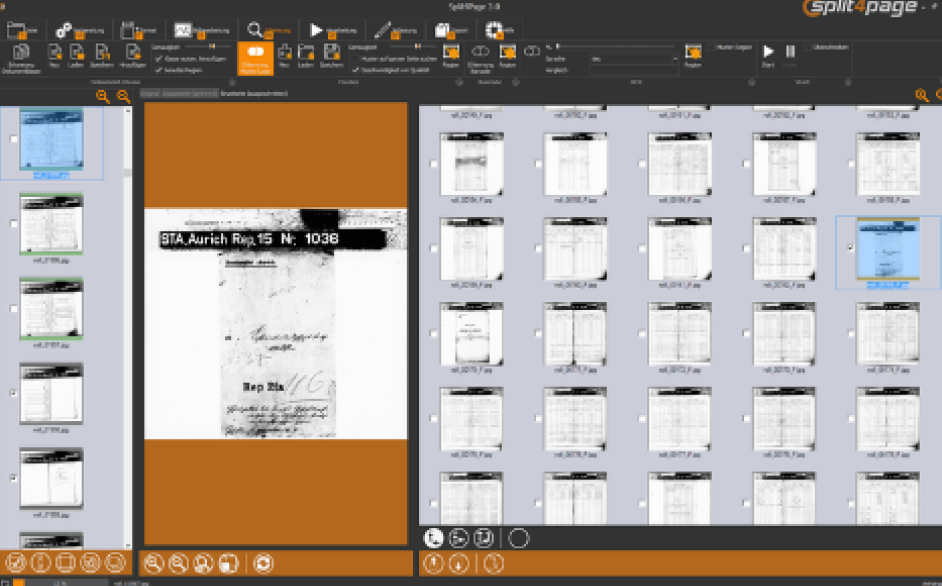Select the blue highlighted thumbnail in right grid
This screenshot has width=942, height=586.
click(x=888, y=248)
